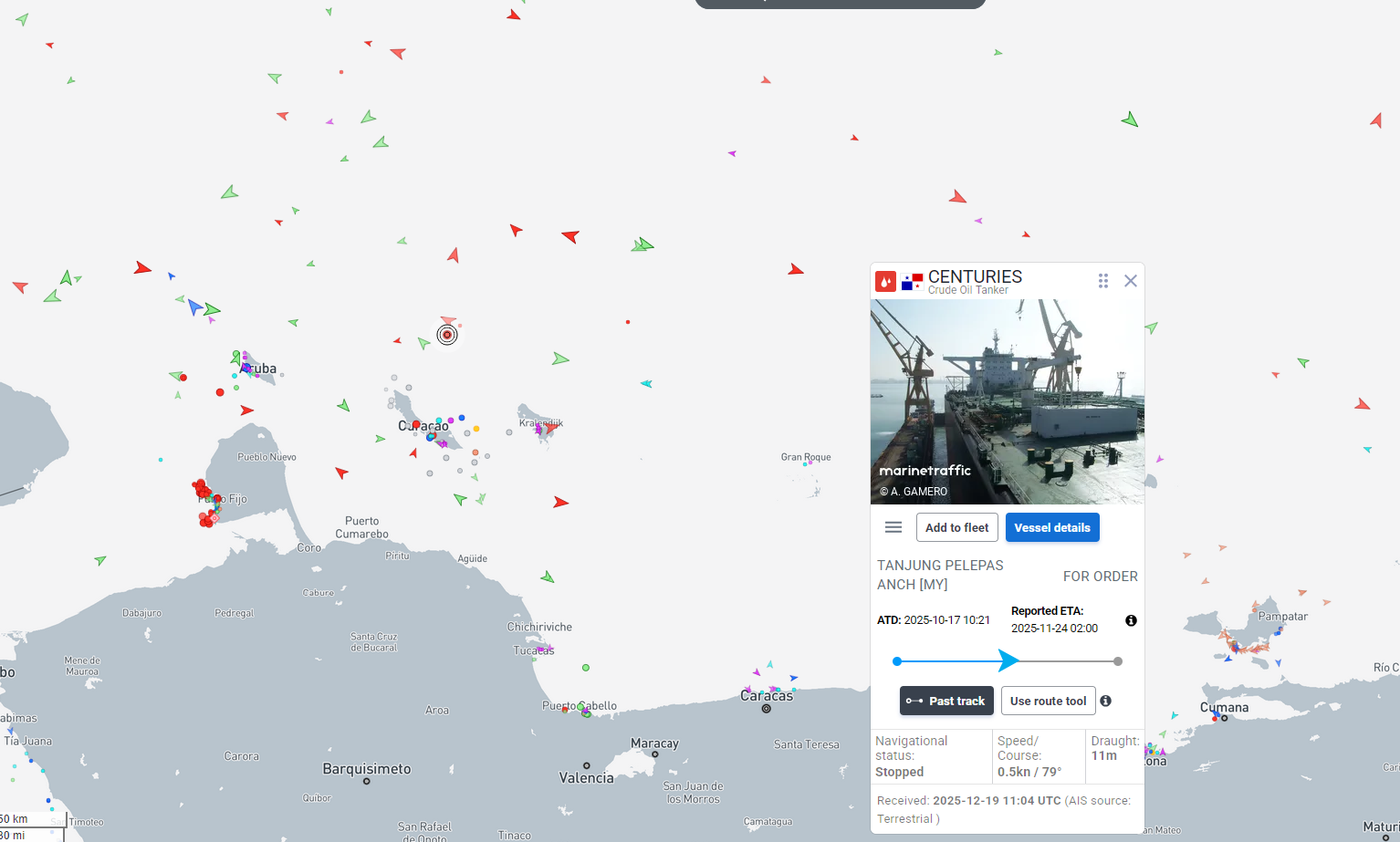Click the Valencia city marker circle
The width and height of the screenshot is (1400, 842).
pos(587,766)
